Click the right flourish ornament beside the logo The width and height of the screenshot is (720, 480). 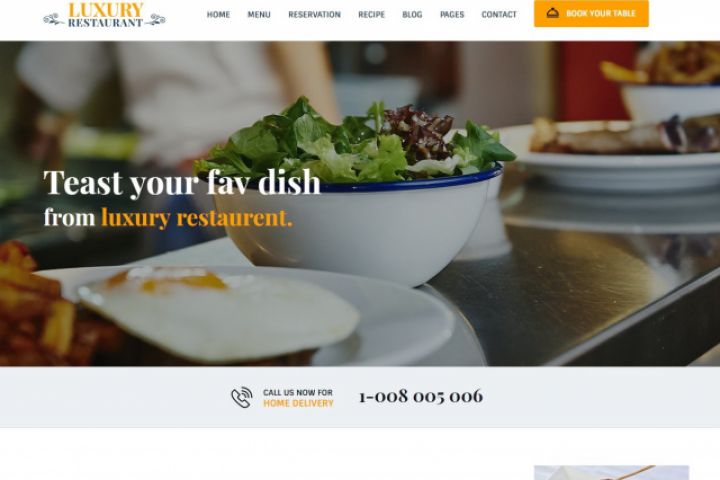156,20
